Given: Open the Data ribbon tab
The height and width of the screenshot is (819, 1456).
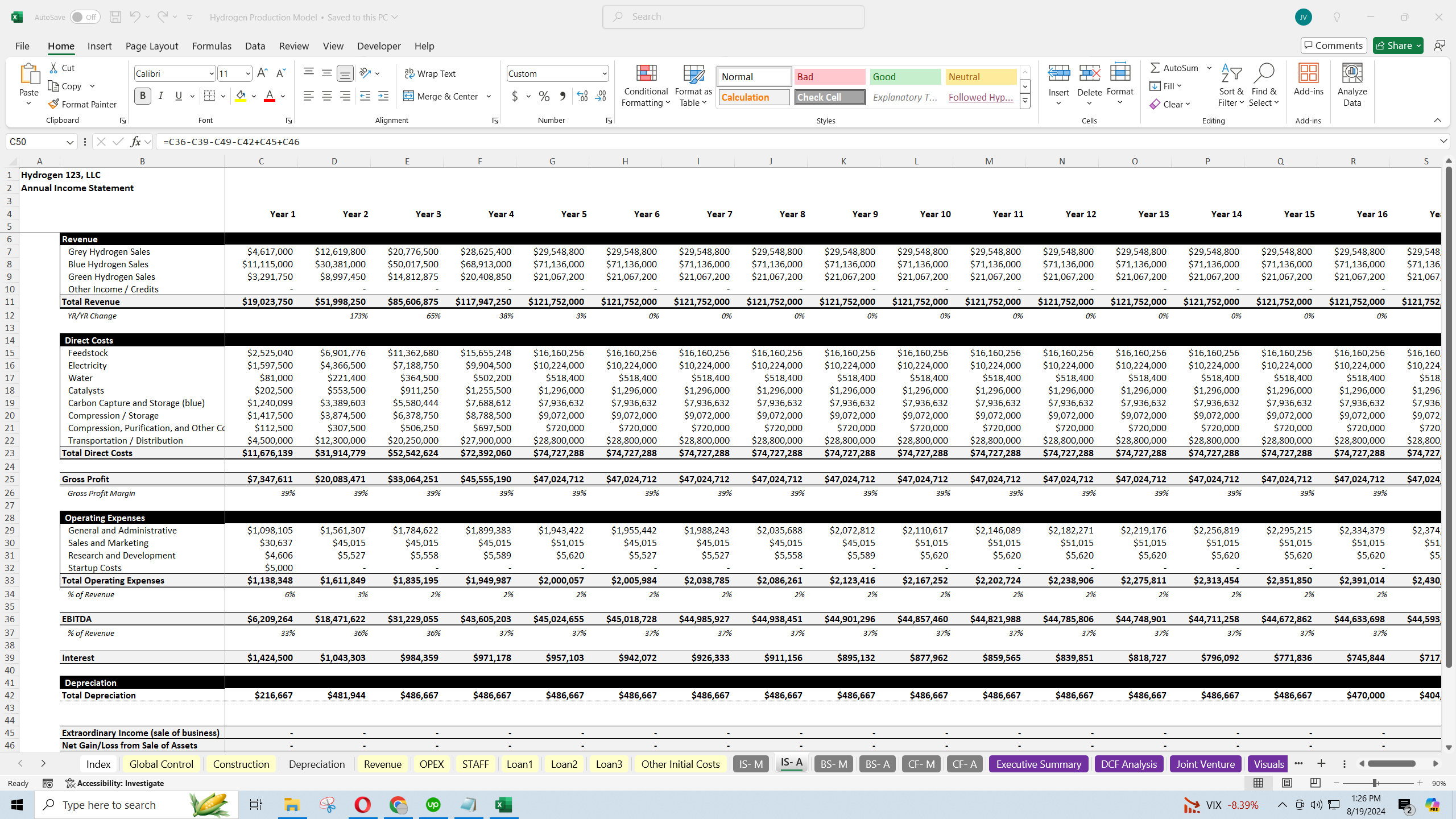Looking at the screenshot, I should click(255, 46).
